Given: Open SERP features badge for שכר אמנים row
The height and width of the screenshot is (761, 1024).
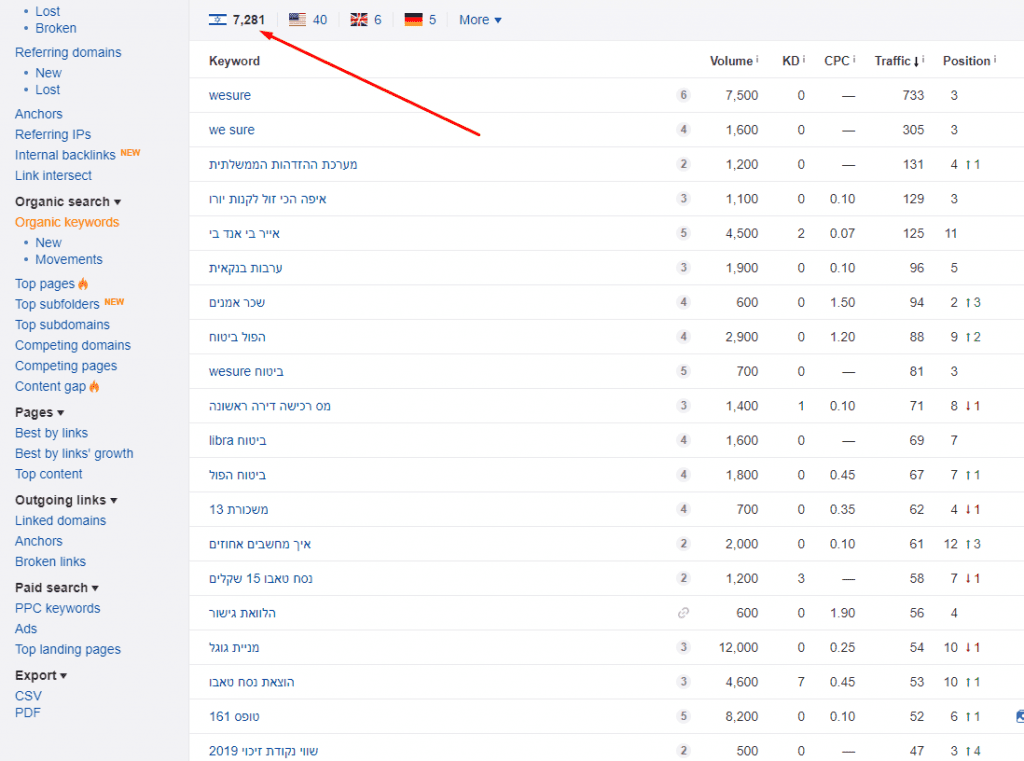Looking at the screenshot, I should click(683, 302).
